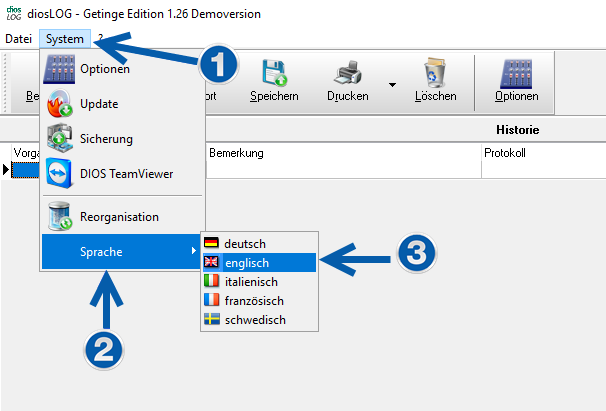Pick schwedisch from language list

254,319
